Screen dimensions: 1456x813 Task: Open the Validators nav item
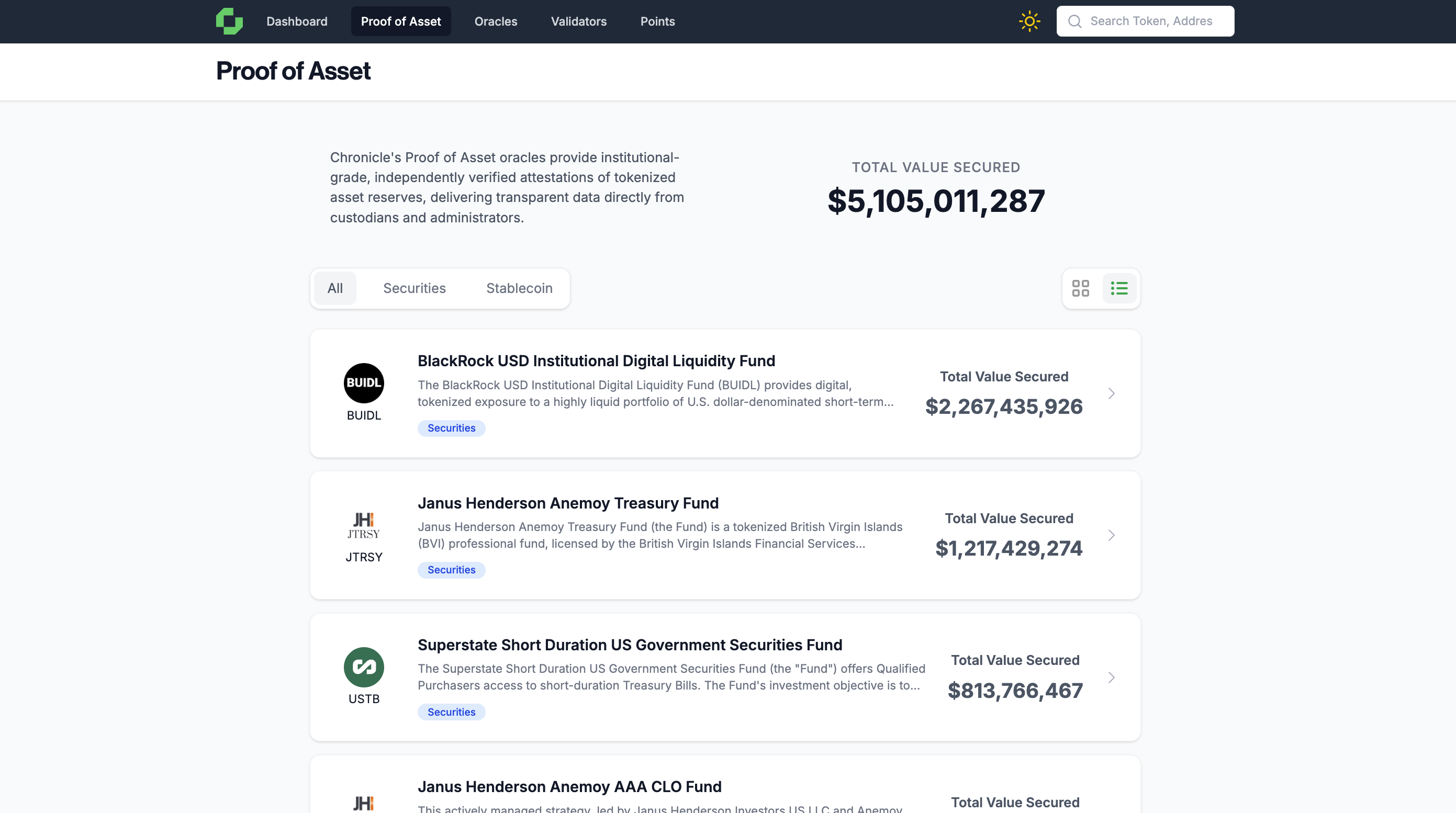(578, 21)
